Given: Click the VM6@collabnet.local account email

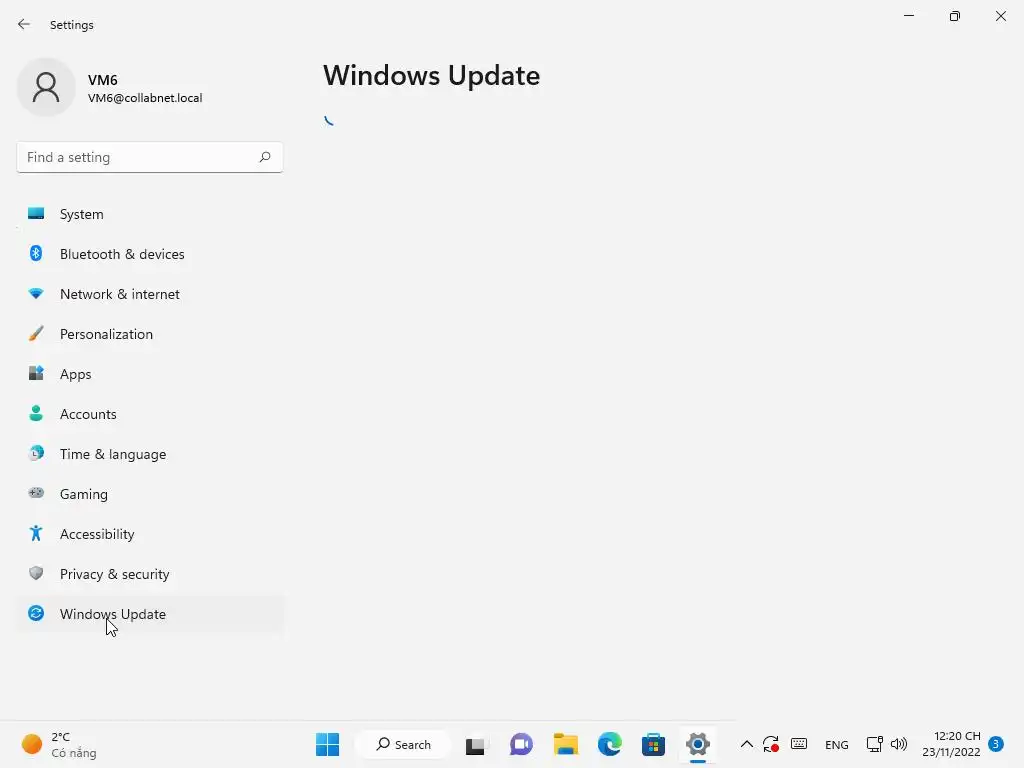Looking at the screenshot, I should tap(145, 98).
